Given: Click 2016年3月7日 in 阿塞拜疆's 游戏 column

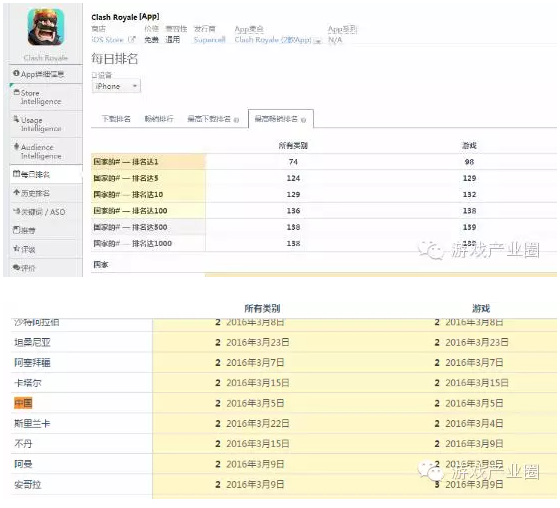Looking at the screenshot, I should (474, 363).
